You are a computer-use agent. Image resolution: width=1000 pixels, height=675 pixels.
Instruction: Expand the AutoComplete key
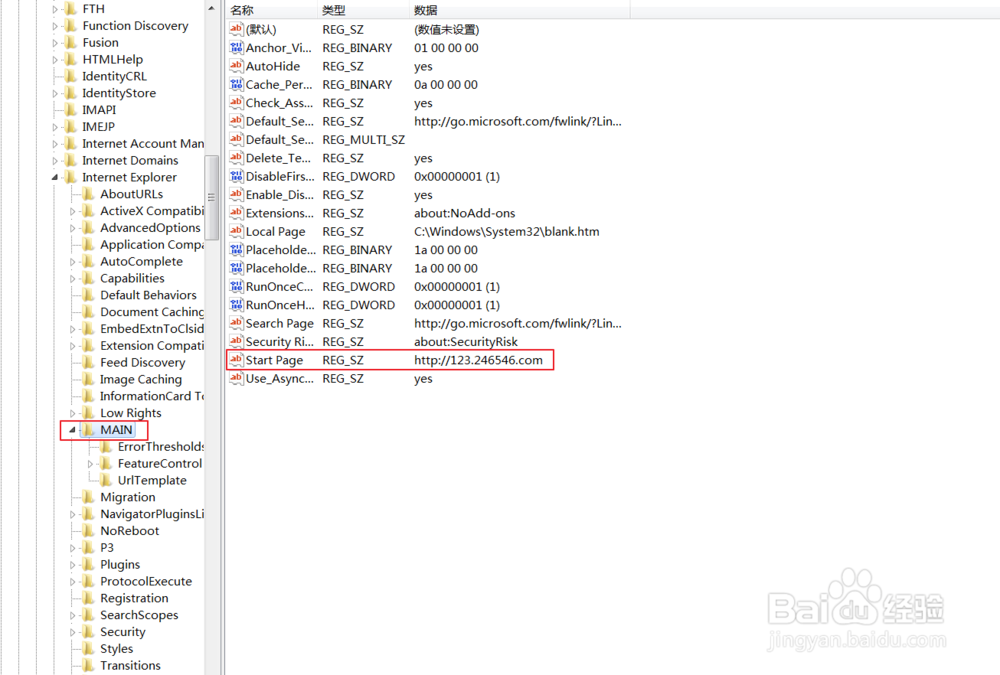pos(72,262)
